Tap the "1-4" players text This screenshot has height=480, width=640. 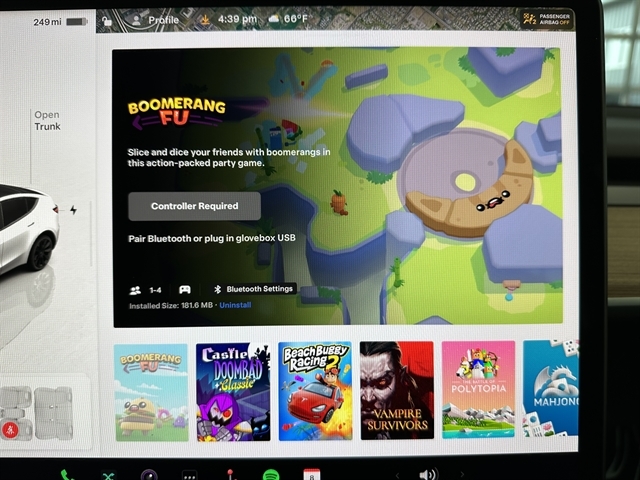pyautogui.click(x=155, y=290)
